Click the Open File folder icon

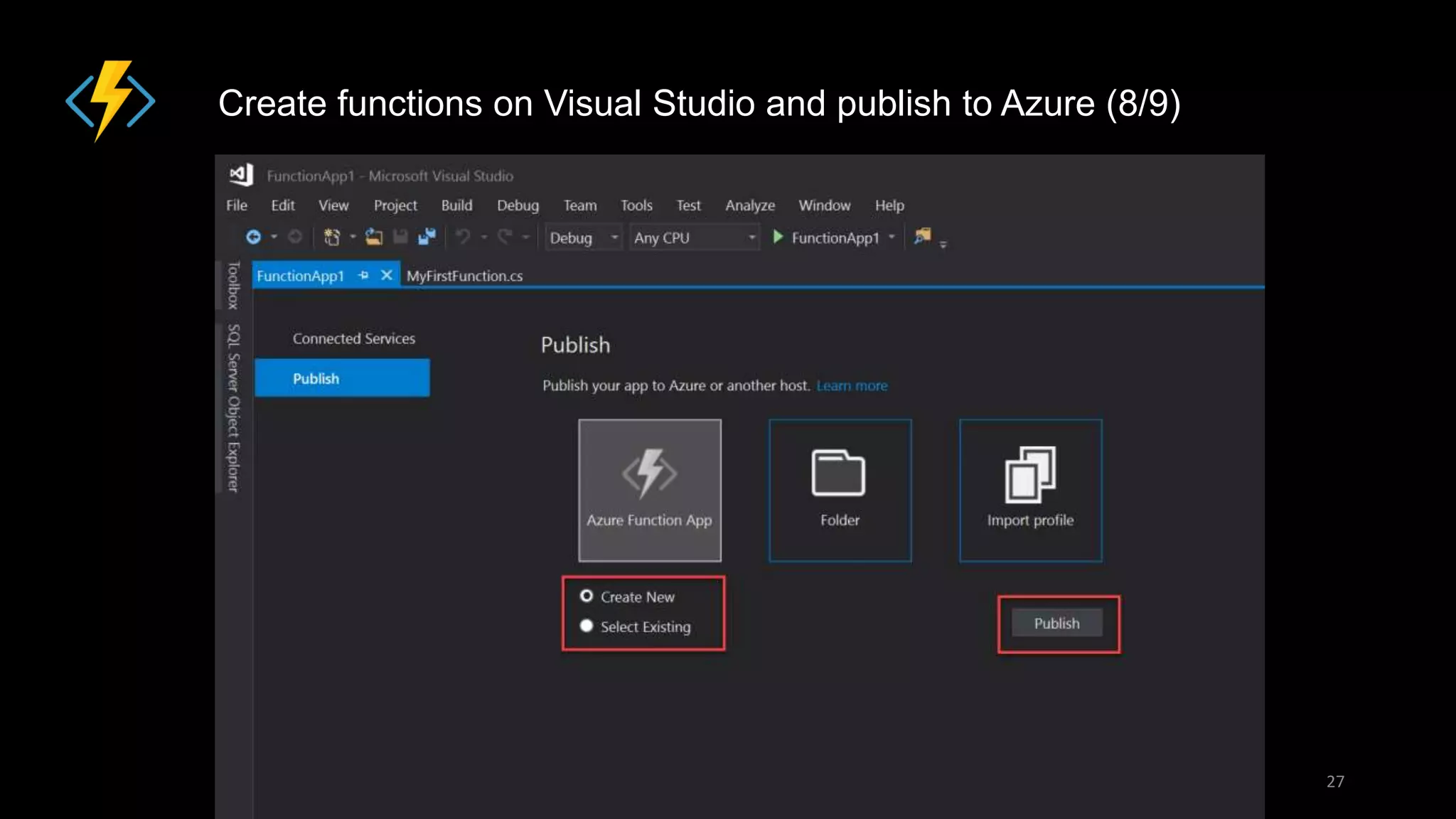tap(374, 237)
